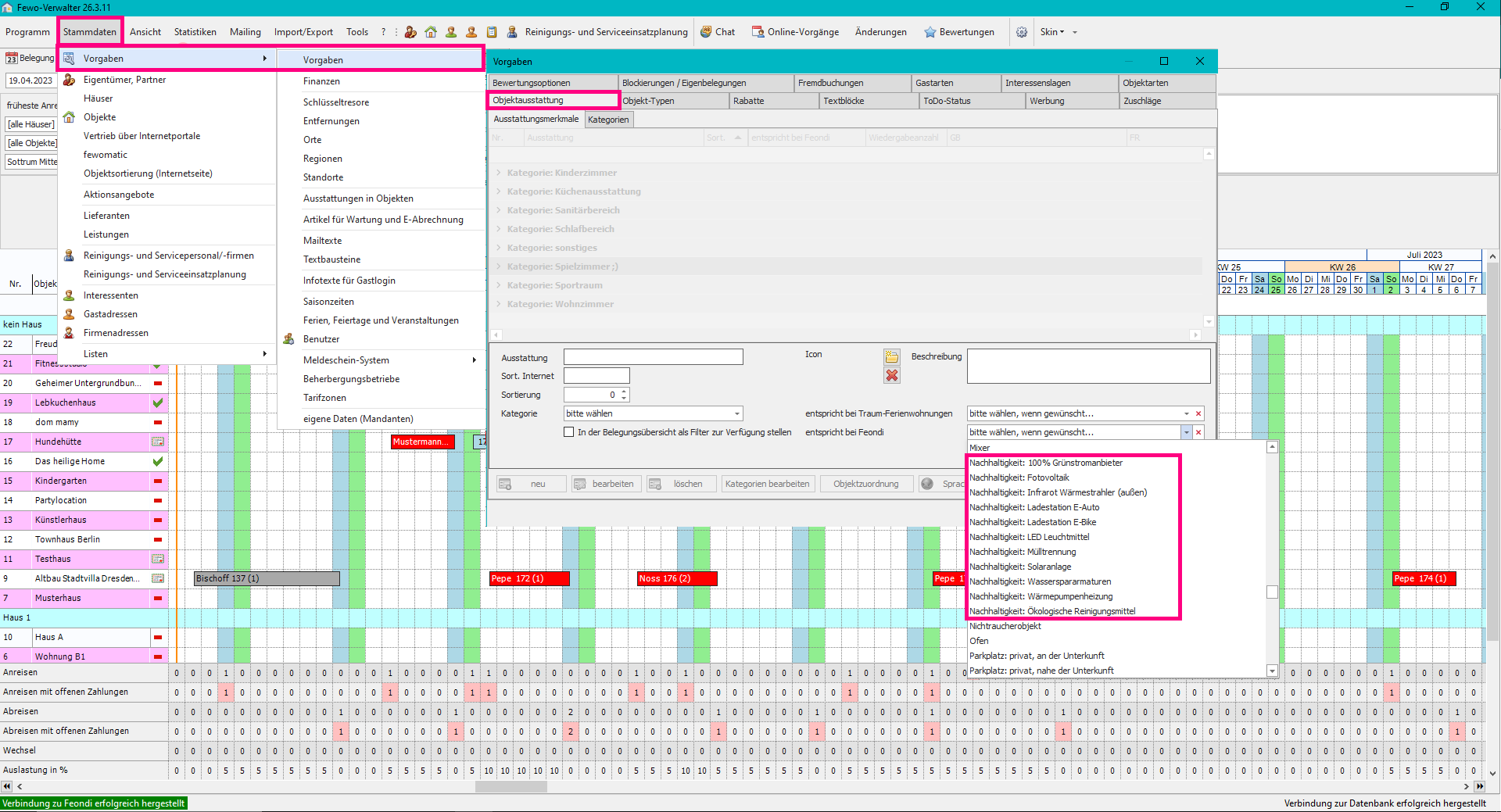Image resolution: width=1501 pixels, height=812 pixels.
Task: Jump to first column with scroll-start arrow
Action: [x=8, y=786]
